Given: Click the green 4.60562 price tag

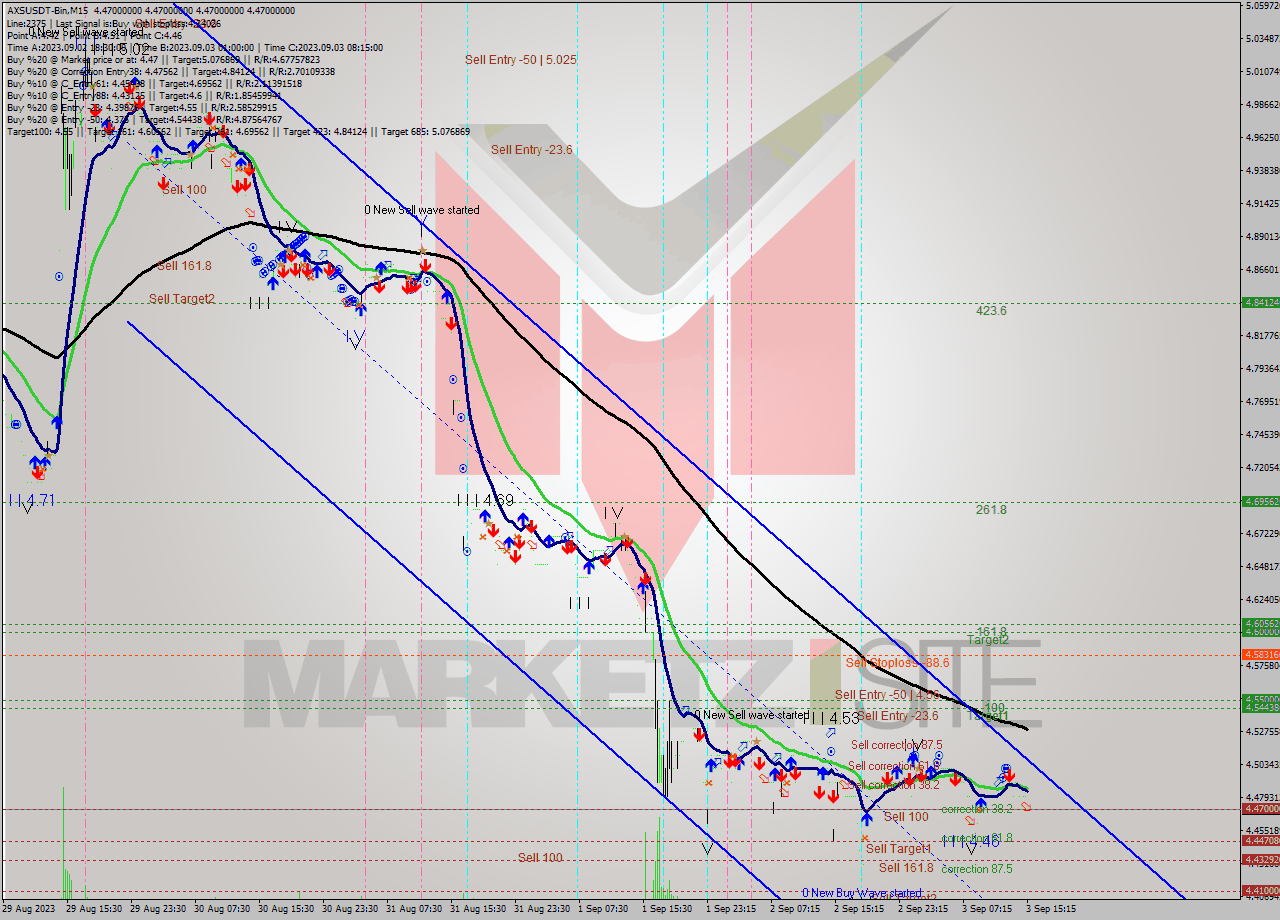Looking at the screenshot, I should 1260,623.
